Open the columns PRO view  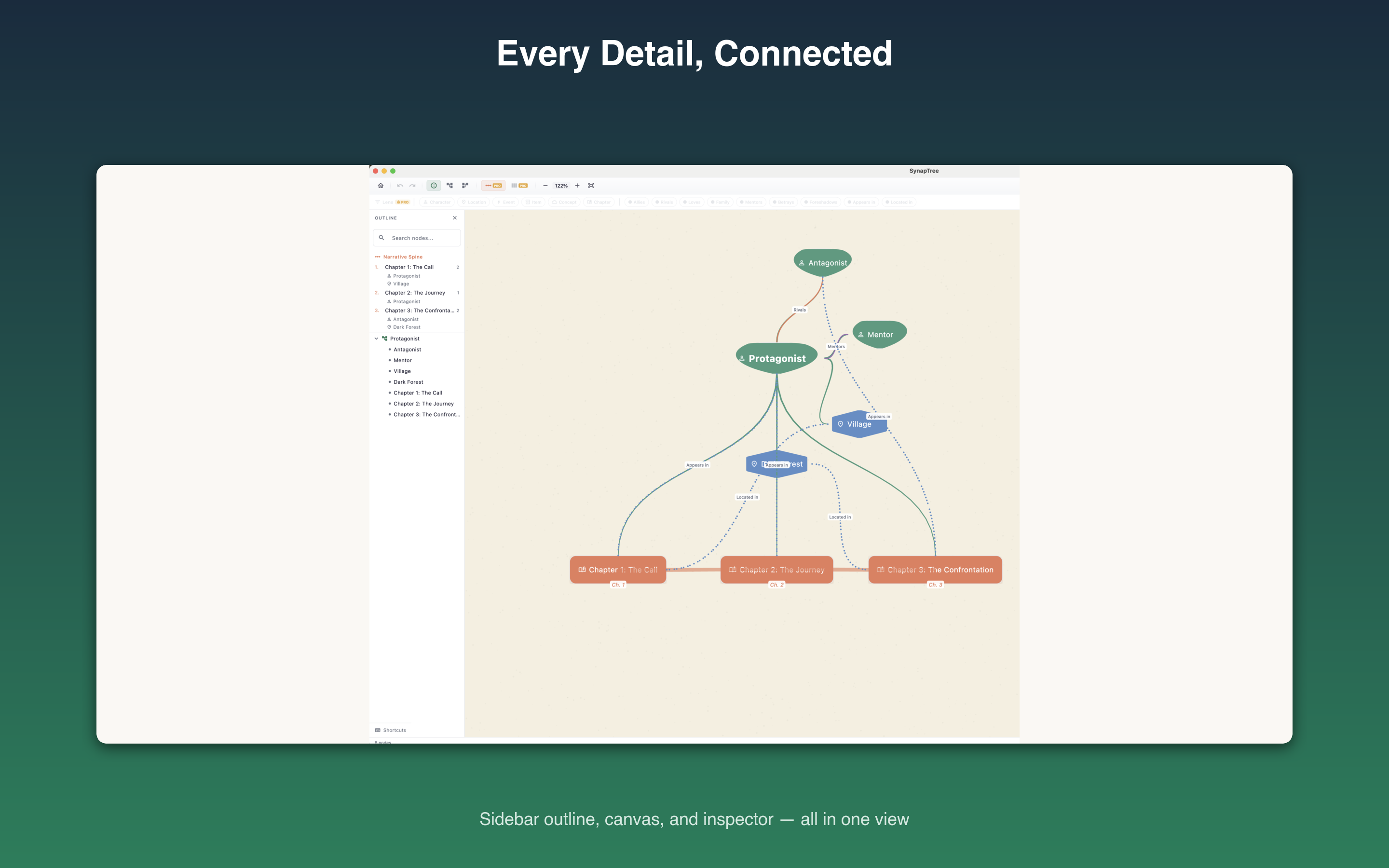(x=519, y=186)
